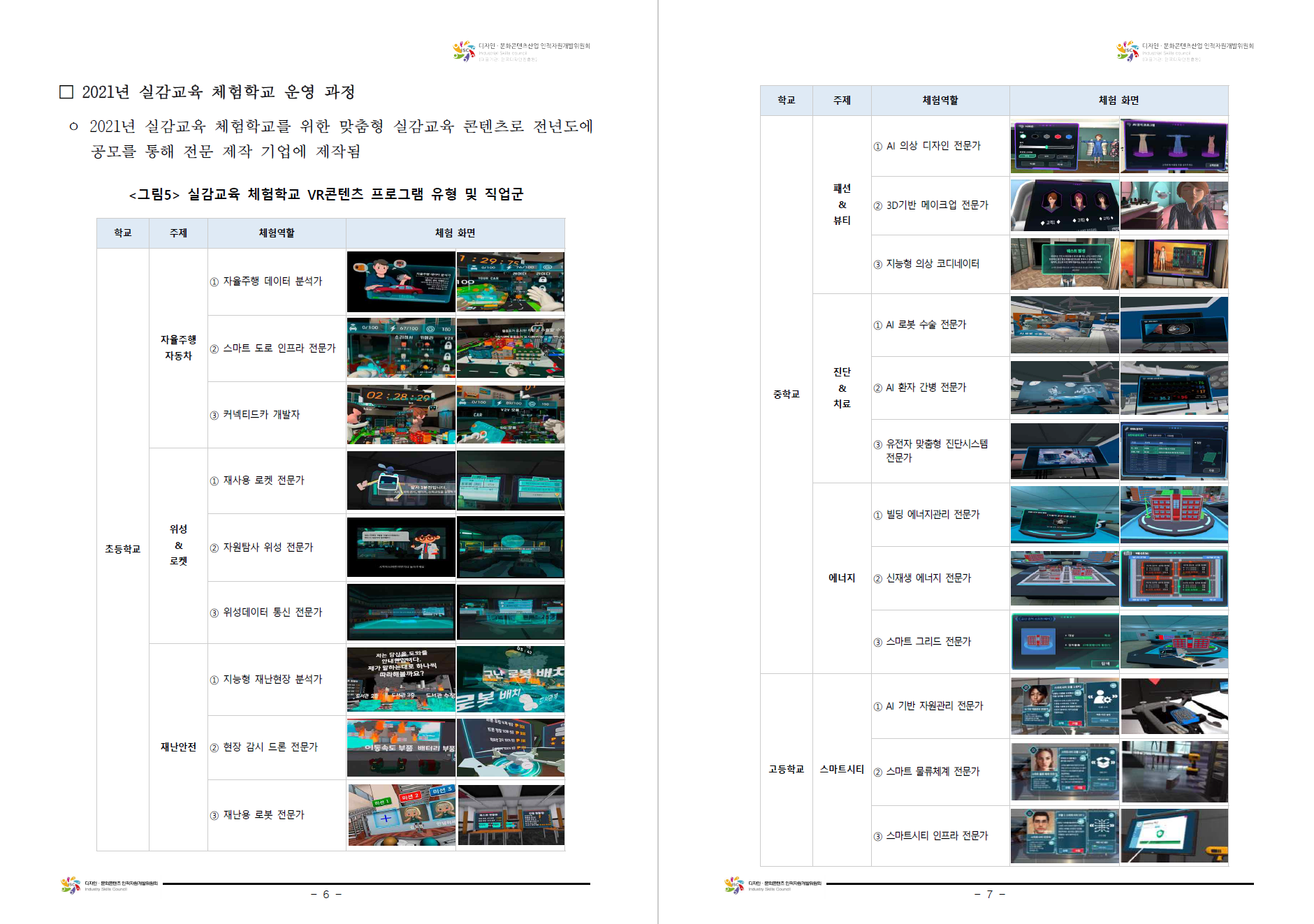Select the 그림5 figure caption text
1314x924 pixels.
pos(326,194)
